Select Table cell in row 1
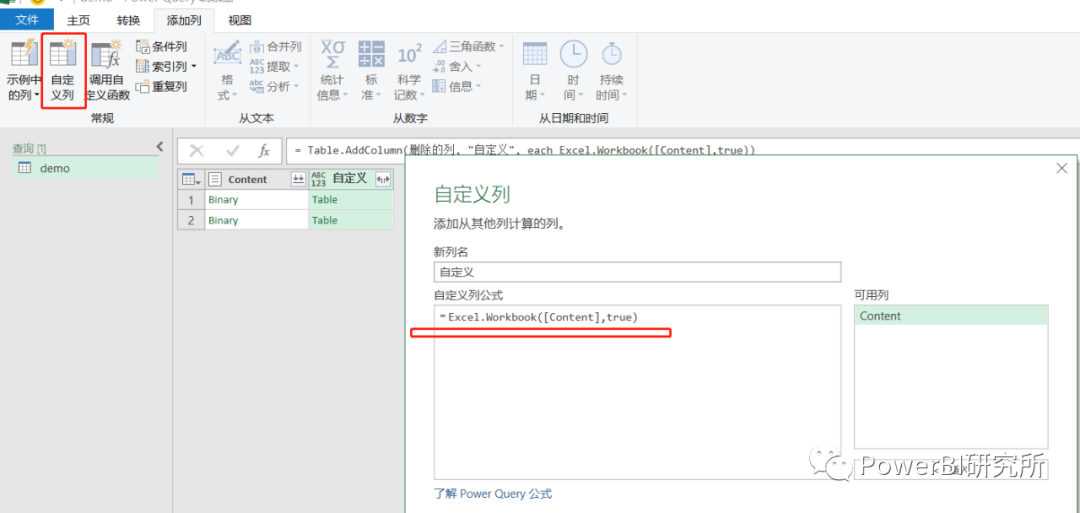The height and width of the screenshot is (513, 1080). [351, 200]
